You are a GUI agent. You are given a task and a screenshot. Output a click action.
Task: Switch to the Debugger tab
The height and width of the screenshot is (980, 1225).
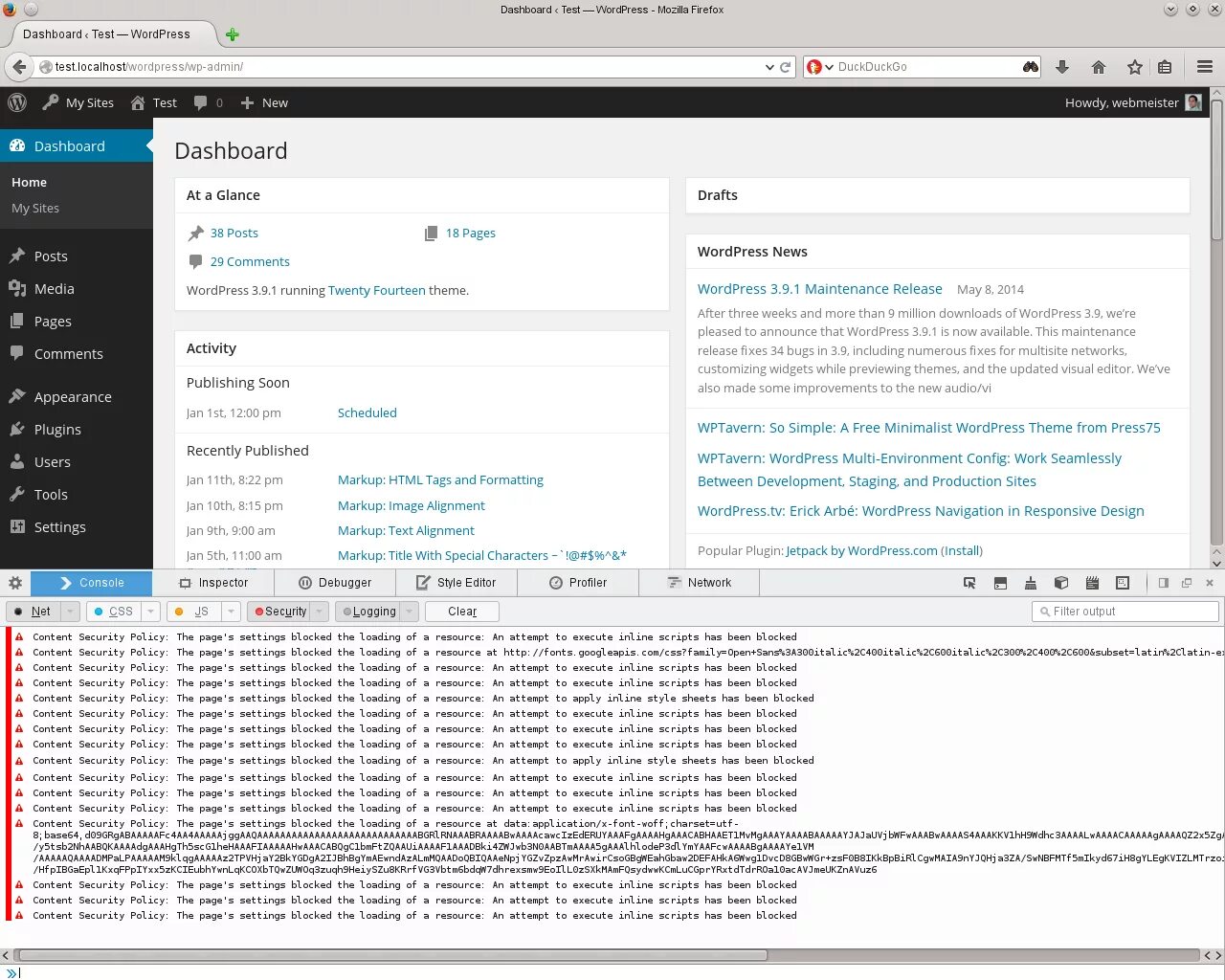click(335, 583)
